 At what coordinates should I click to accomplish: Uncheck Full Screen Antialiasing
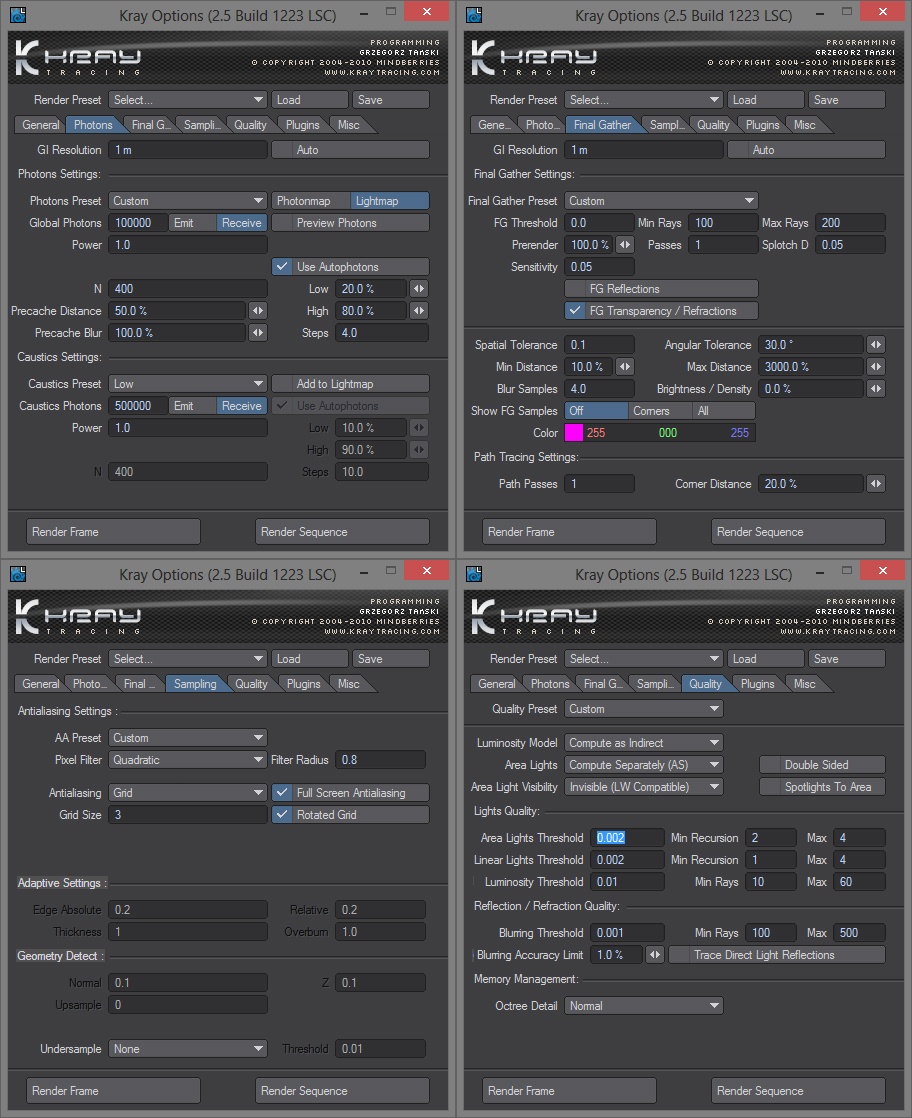coord(281,793)
